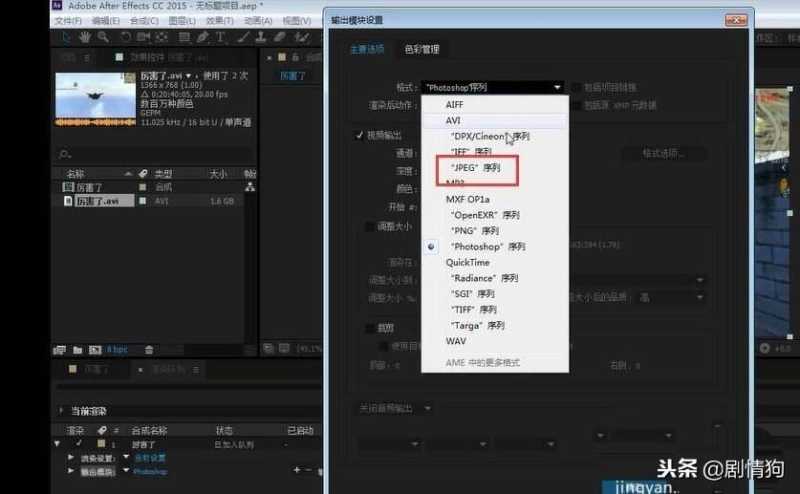
Task: Click the 8 bpc color depth indicator
Action: tap(117, 350)
